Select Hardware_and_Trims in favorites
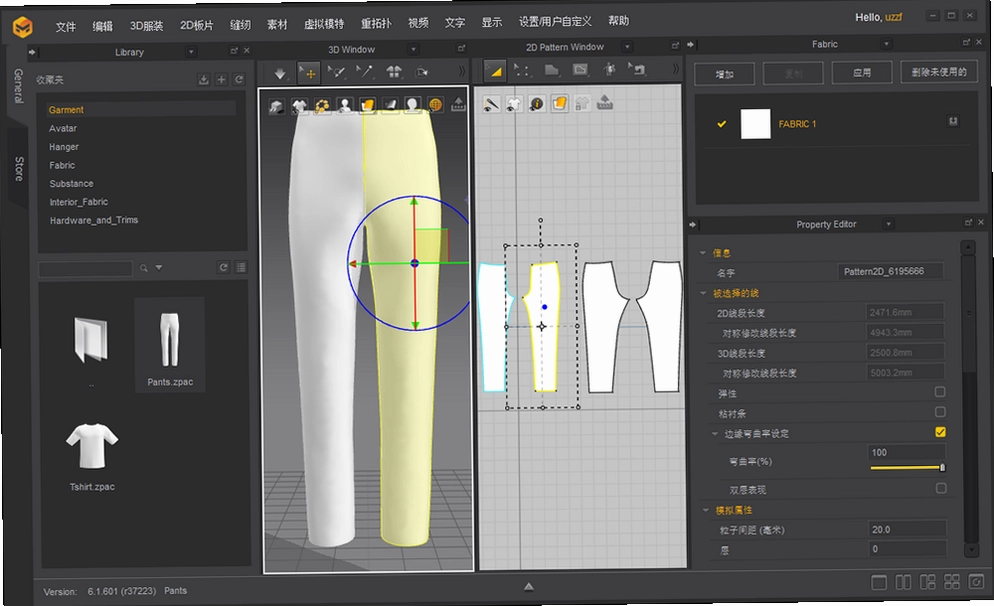Viewport: 994px width, 606px height. [x=94, y=220]
